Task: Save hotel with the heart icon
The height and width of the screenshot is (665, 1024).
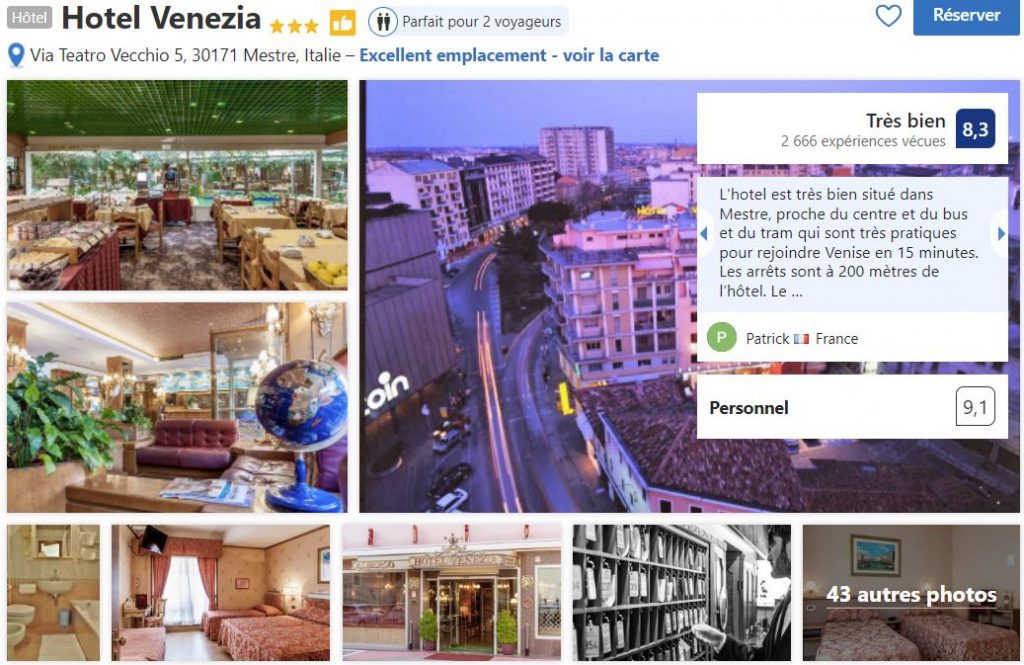Action: (888, 16)
